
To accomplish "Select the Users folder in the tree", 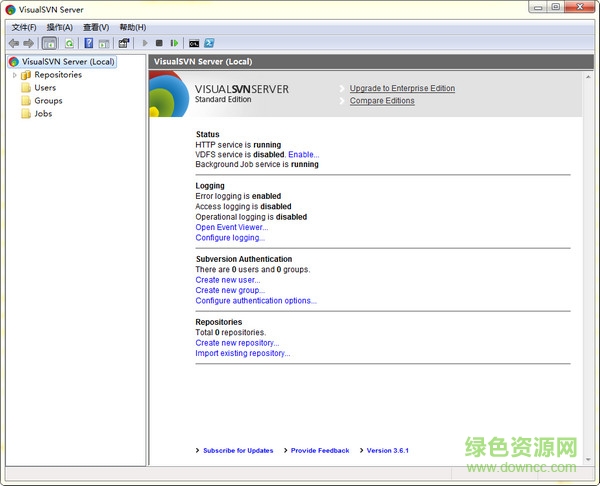I will pos(45,88).
